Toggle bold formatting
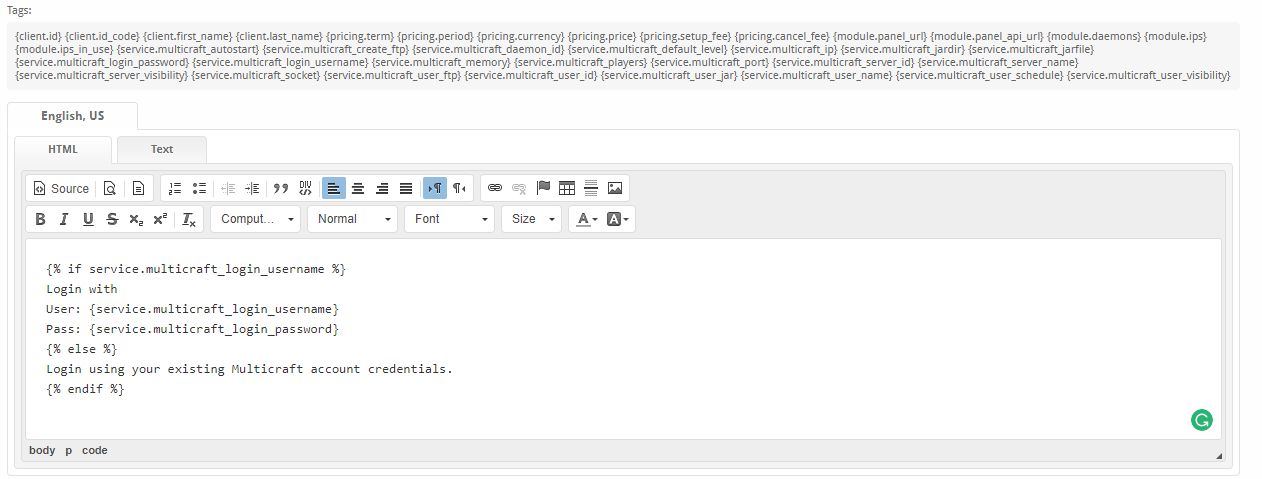Screen dimensions: 1262x479 click(x=41, y=219)
